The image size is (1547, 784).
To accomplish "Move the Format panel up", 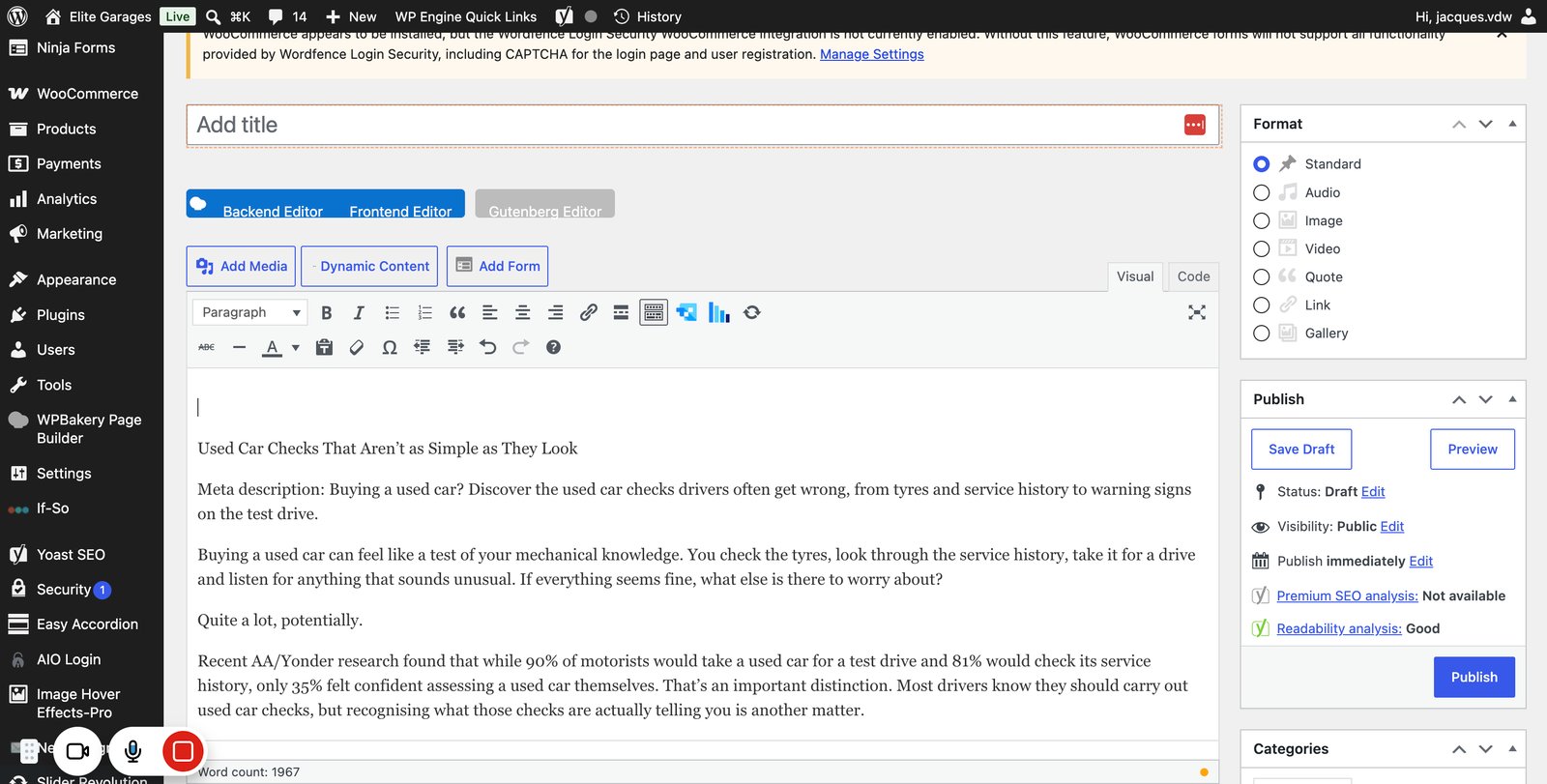I will pos(1459,124).
